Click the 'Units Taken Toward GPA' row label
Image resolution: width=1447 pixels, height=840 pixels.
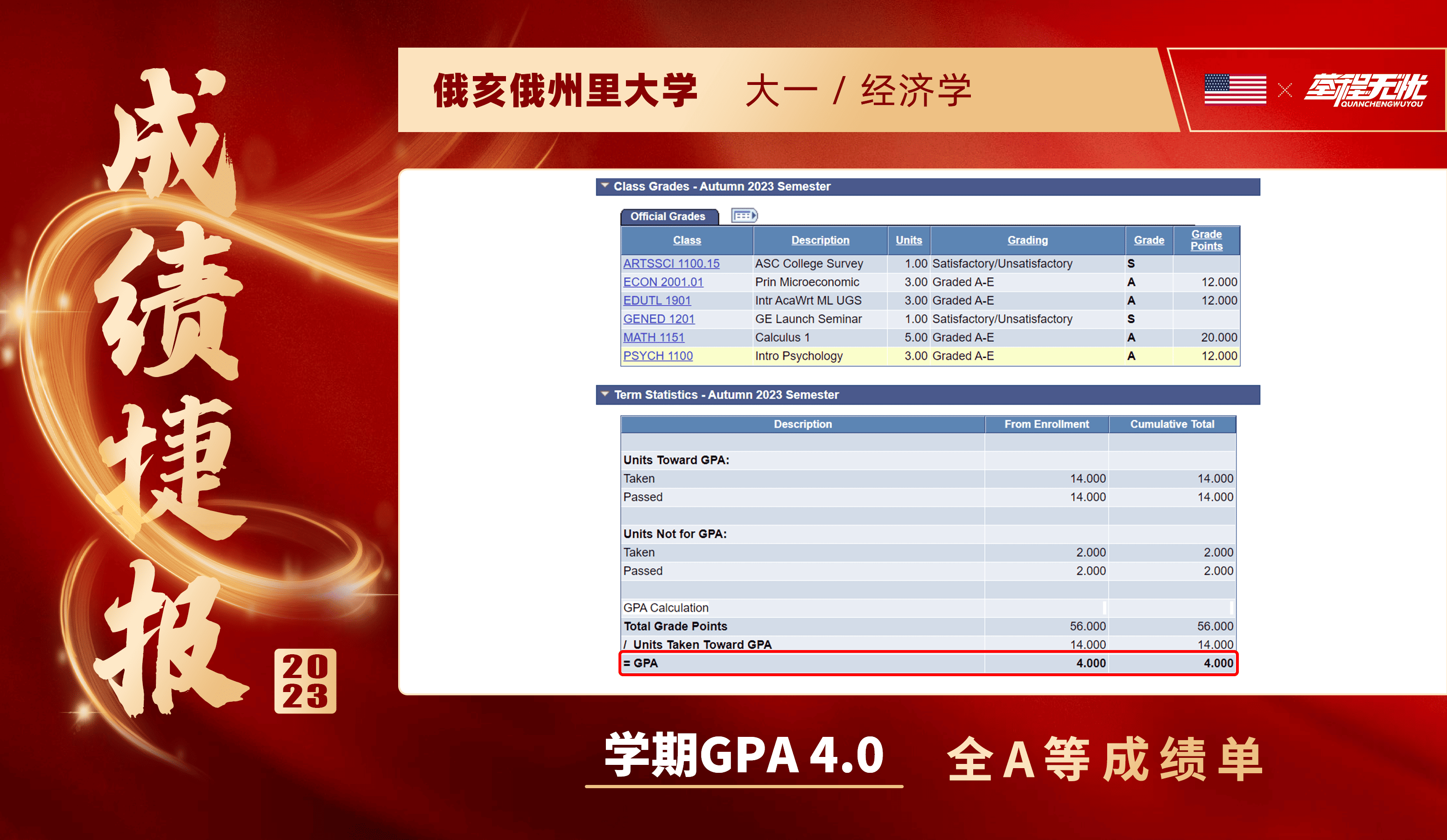[702, 644]
